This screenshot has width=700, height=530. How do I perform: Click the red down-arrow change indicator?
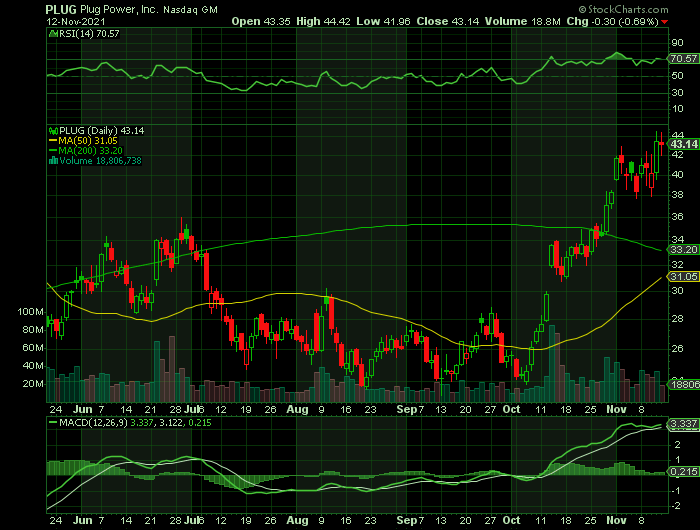pos(665,22)
